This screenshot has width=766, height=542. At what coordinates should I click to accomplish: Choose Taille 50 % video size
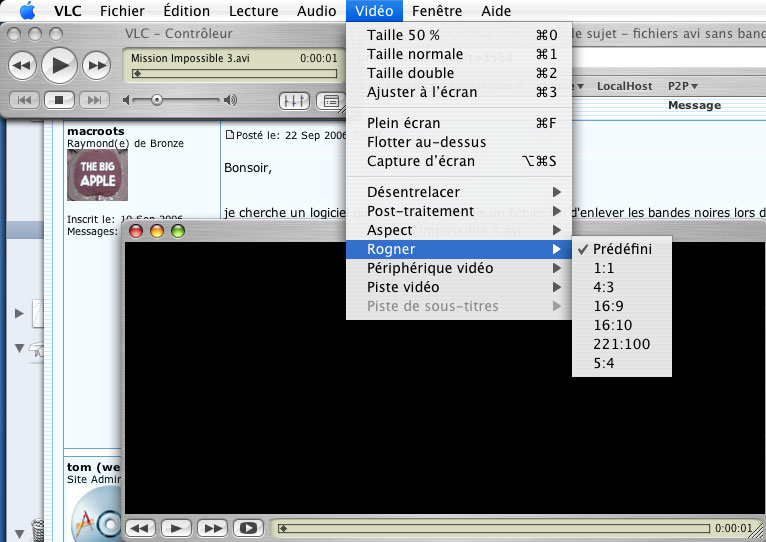[459, 35]
